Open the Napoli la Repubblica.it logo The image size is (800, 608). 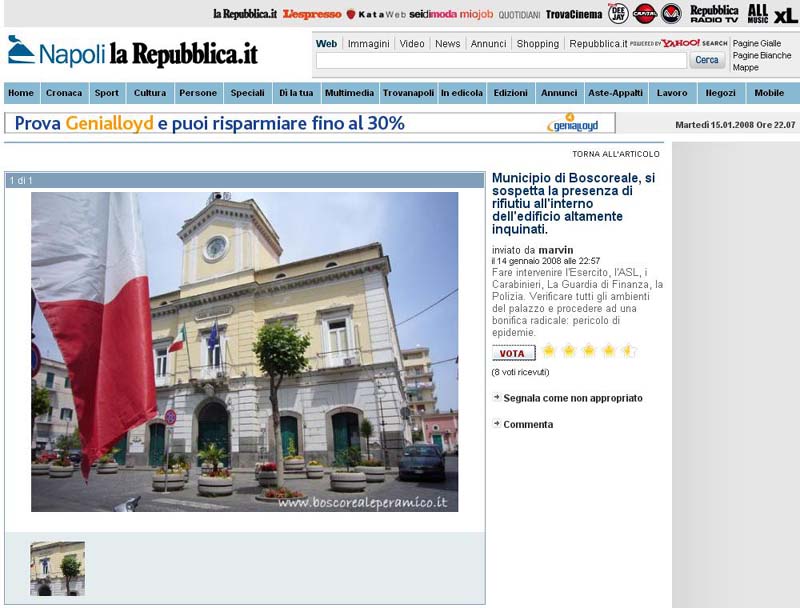click(x=133, y=53)
